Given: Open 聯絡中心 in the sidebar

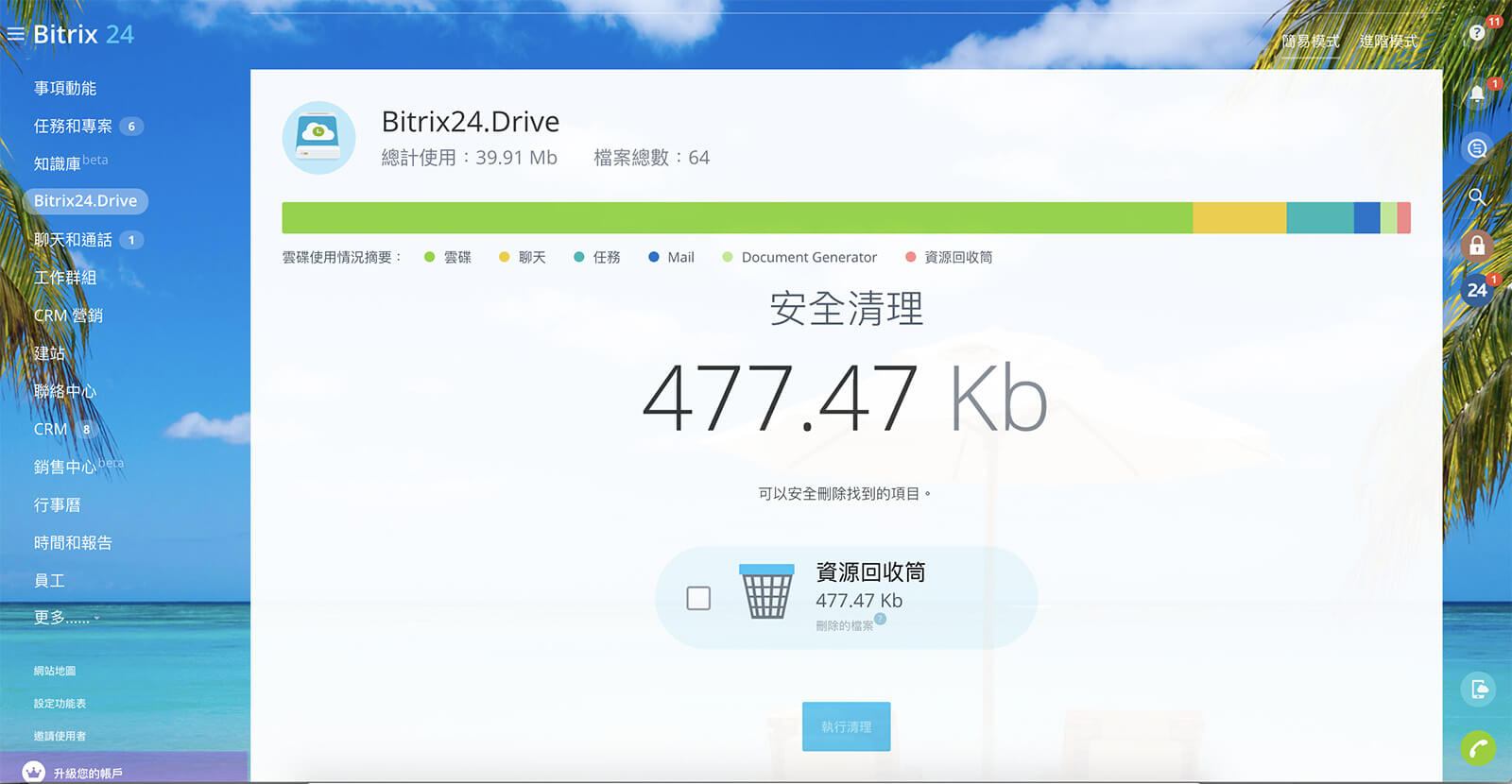Looking at the screenshot, I should coord(65,391).
